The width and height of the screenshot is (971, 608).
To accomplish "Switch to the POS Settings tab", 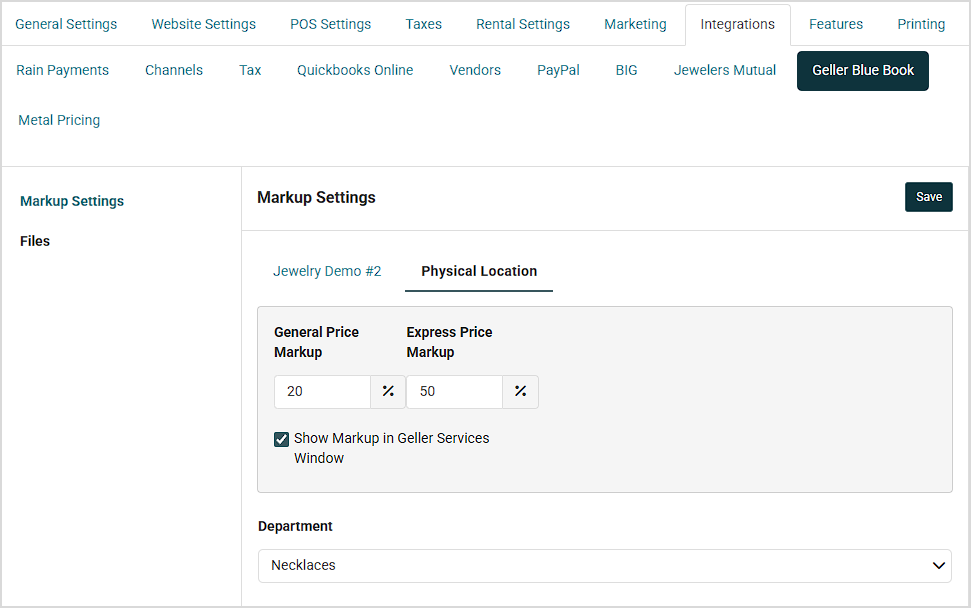I will [x=331, y=24].
